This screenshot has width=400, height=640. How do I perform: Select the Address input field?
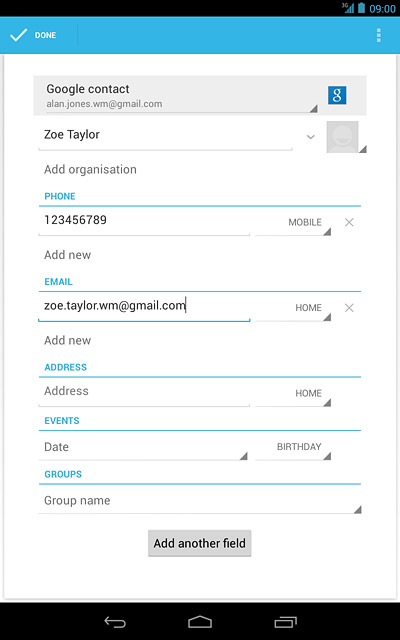[x=144, y=392]
